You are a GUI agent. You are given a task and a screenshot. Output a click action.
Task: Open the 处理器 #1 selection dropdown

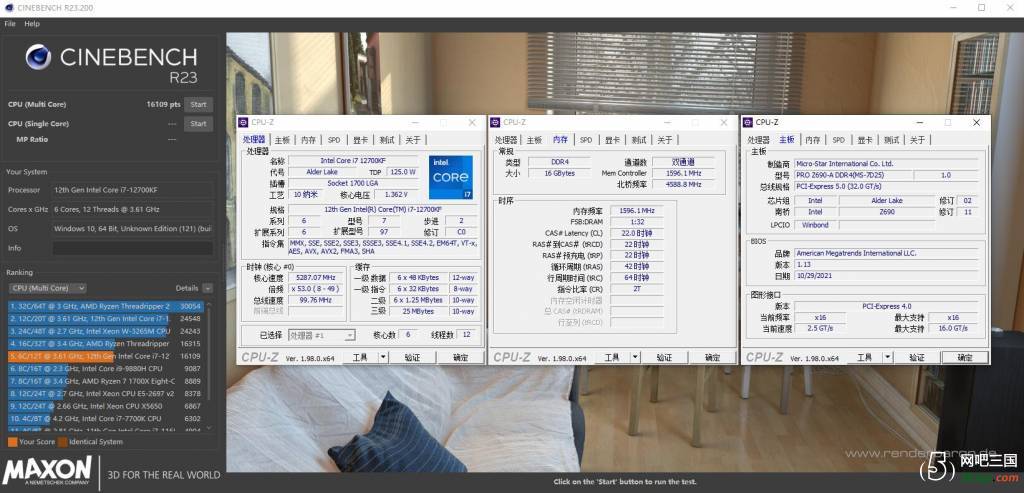pos(321,335)
